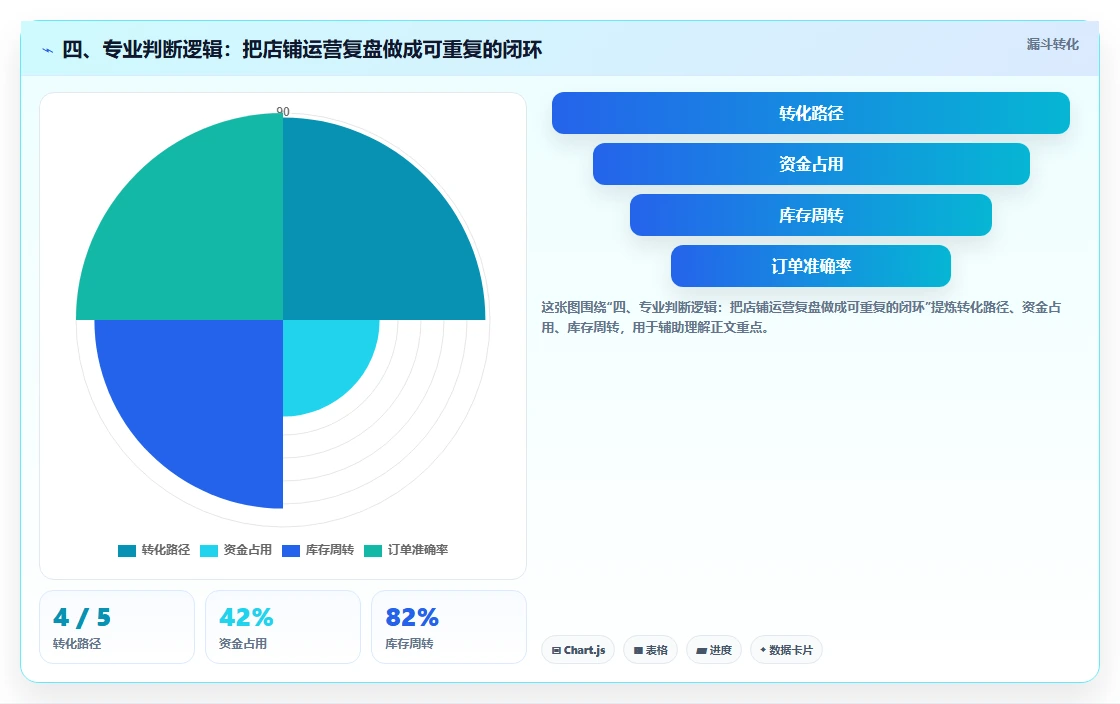Toggle the 库存周转 legend item
The image size is (1120, 704).
tap(318, 550)
